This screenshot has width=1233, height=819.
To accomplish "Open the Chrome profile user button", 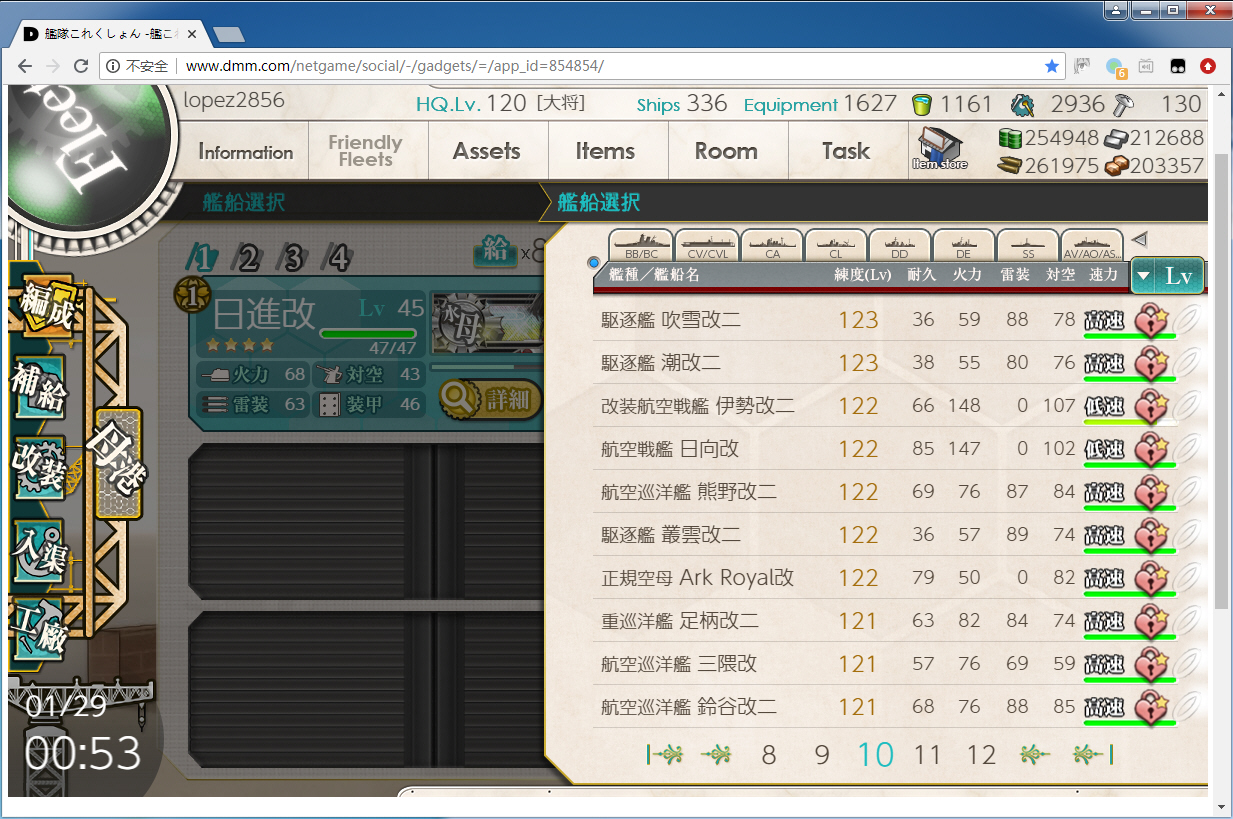I will 1117,10.
